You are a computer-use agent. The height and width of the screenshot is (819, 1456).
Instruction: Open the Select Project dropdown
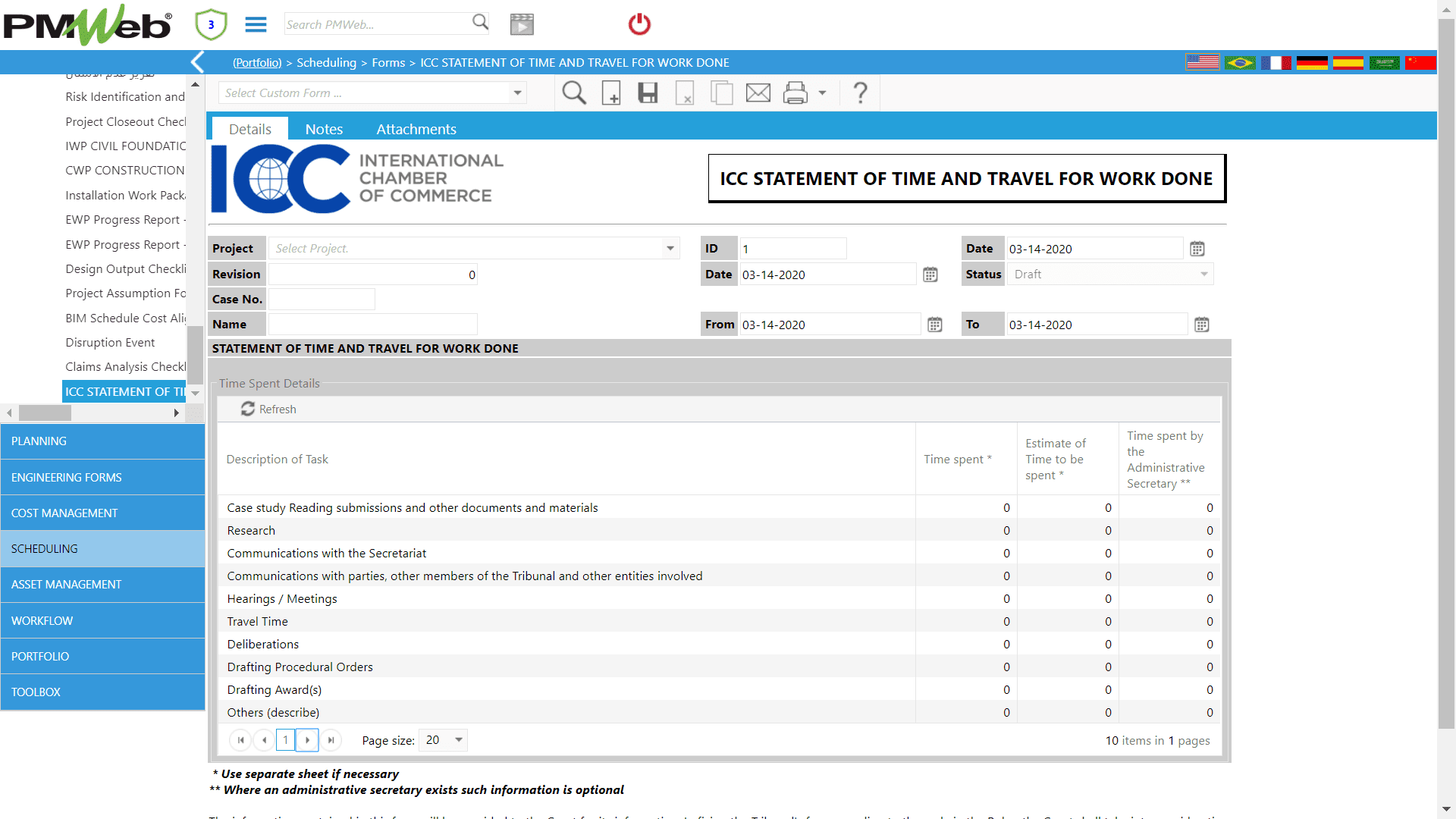[670, 249]
